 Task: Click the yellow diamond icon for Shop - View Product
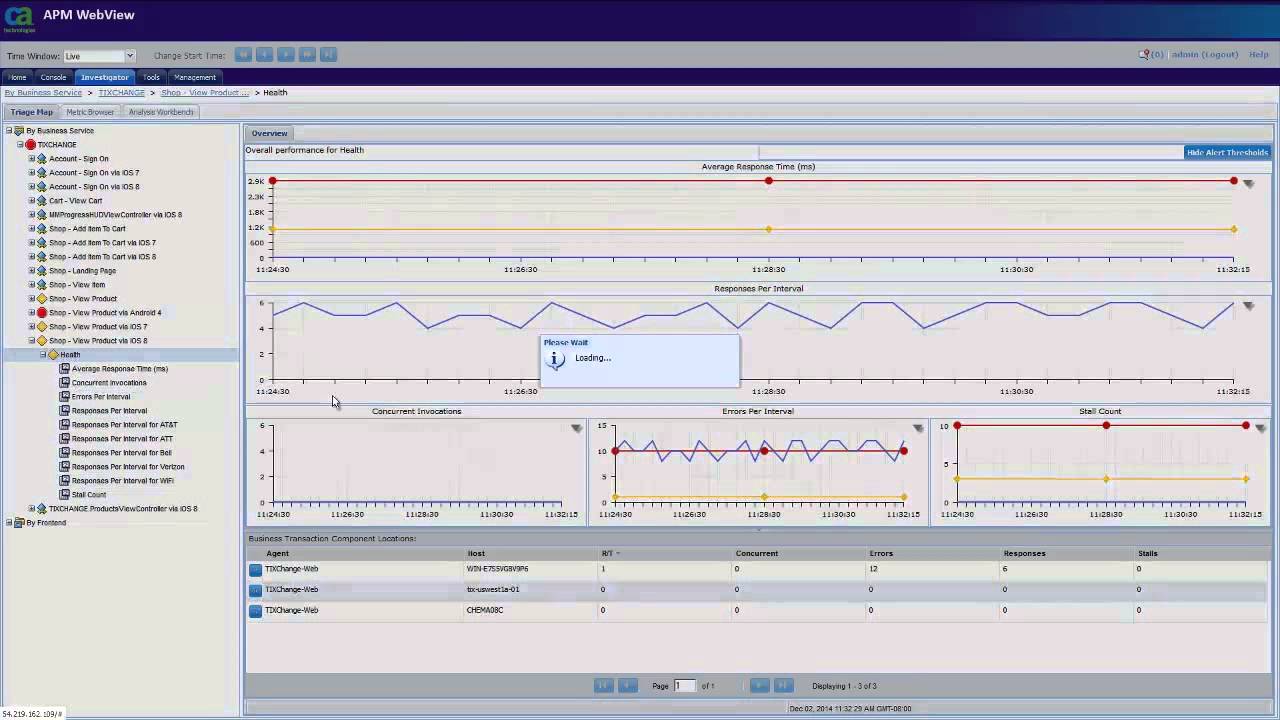click(x=42, y=299)
